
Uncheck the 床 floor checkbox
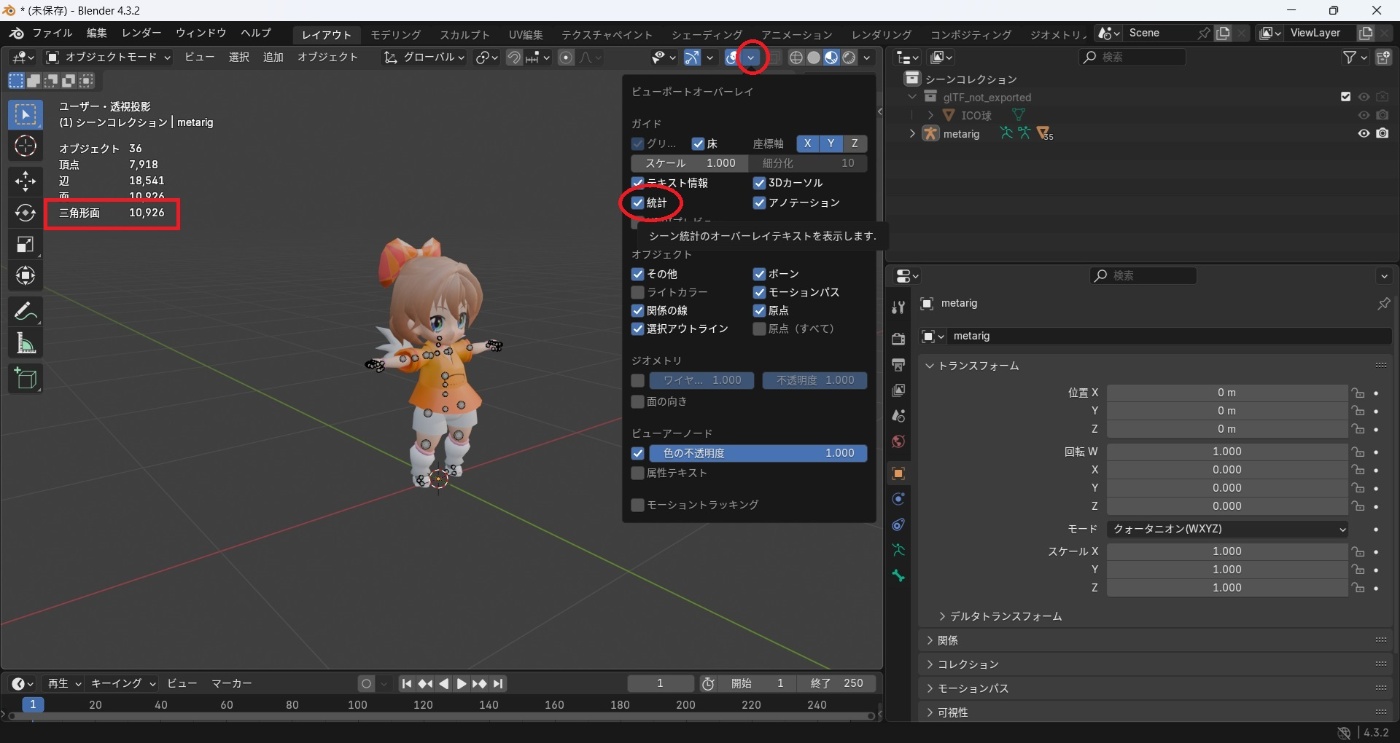coord(698,144)
